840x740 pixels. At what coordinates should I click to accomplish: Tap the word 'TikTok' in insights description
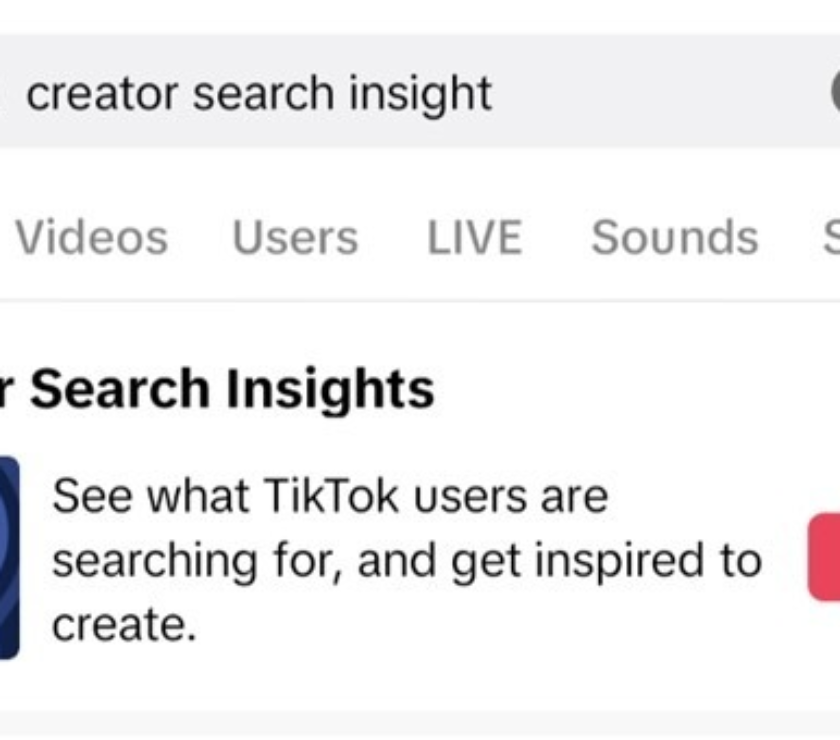[332, 496]
